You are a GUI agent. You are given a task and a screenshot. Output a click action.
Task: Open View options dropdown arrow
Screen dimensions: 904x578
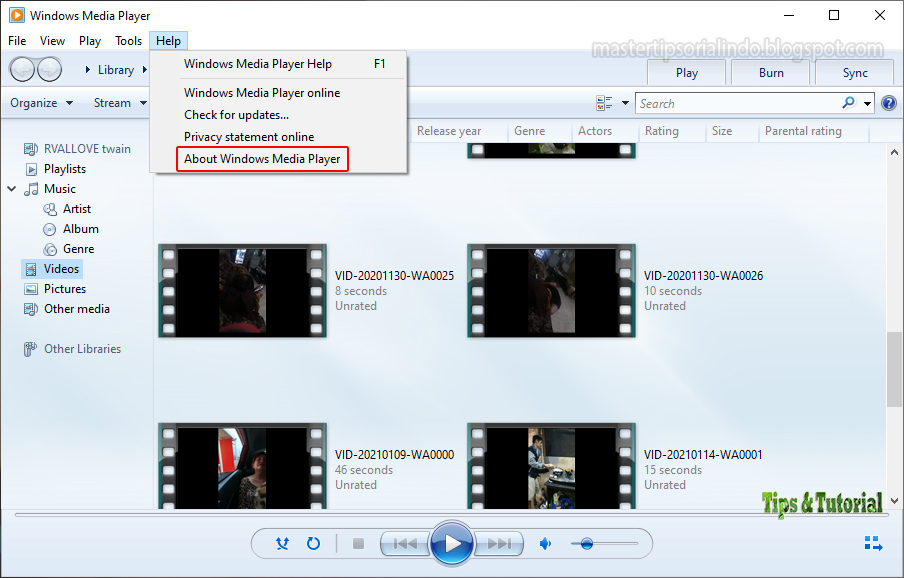[625, 103]
